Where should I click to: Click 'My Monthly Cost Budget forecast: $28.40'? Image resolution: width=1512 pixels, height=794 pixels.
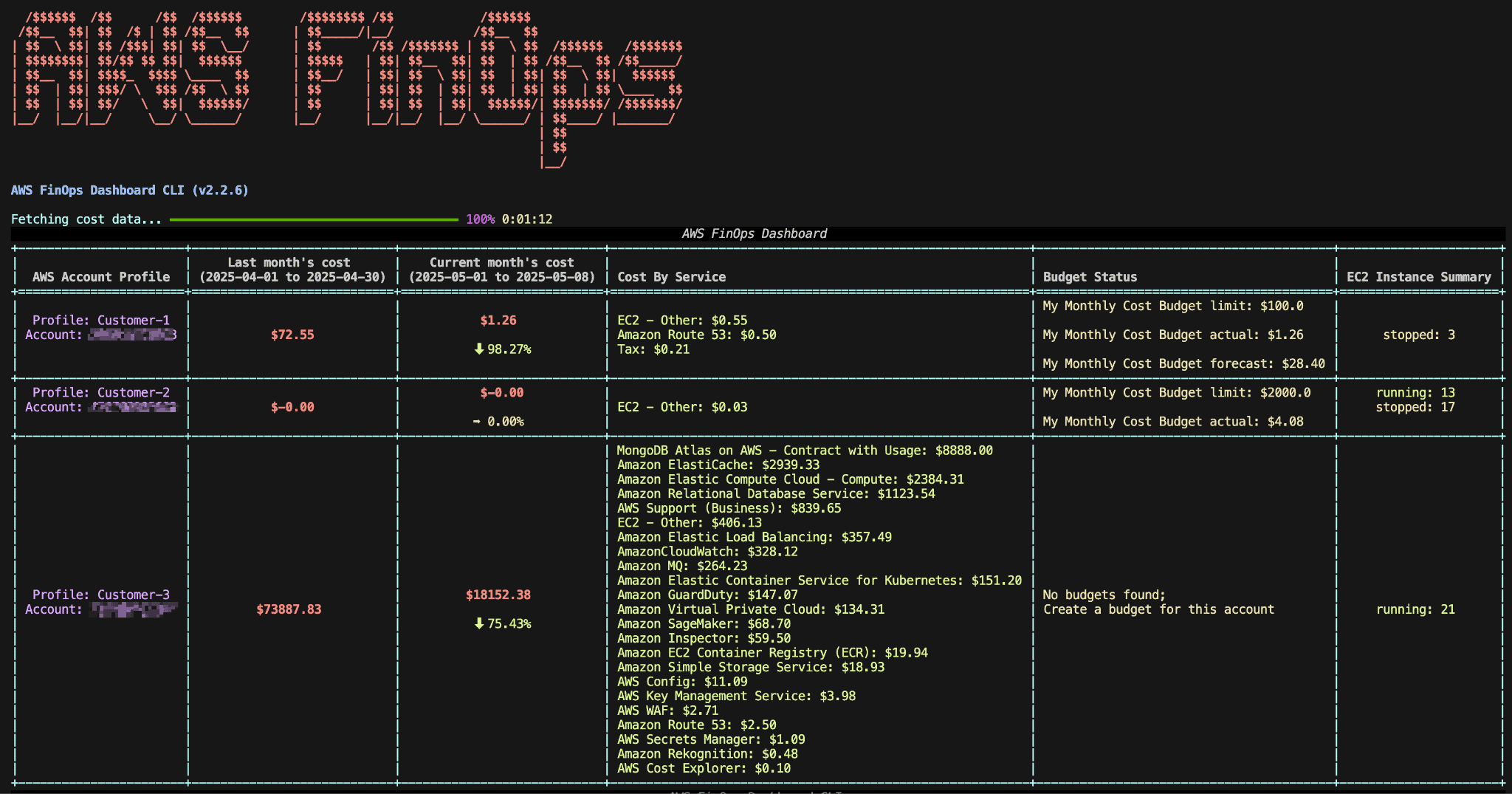1183,363
